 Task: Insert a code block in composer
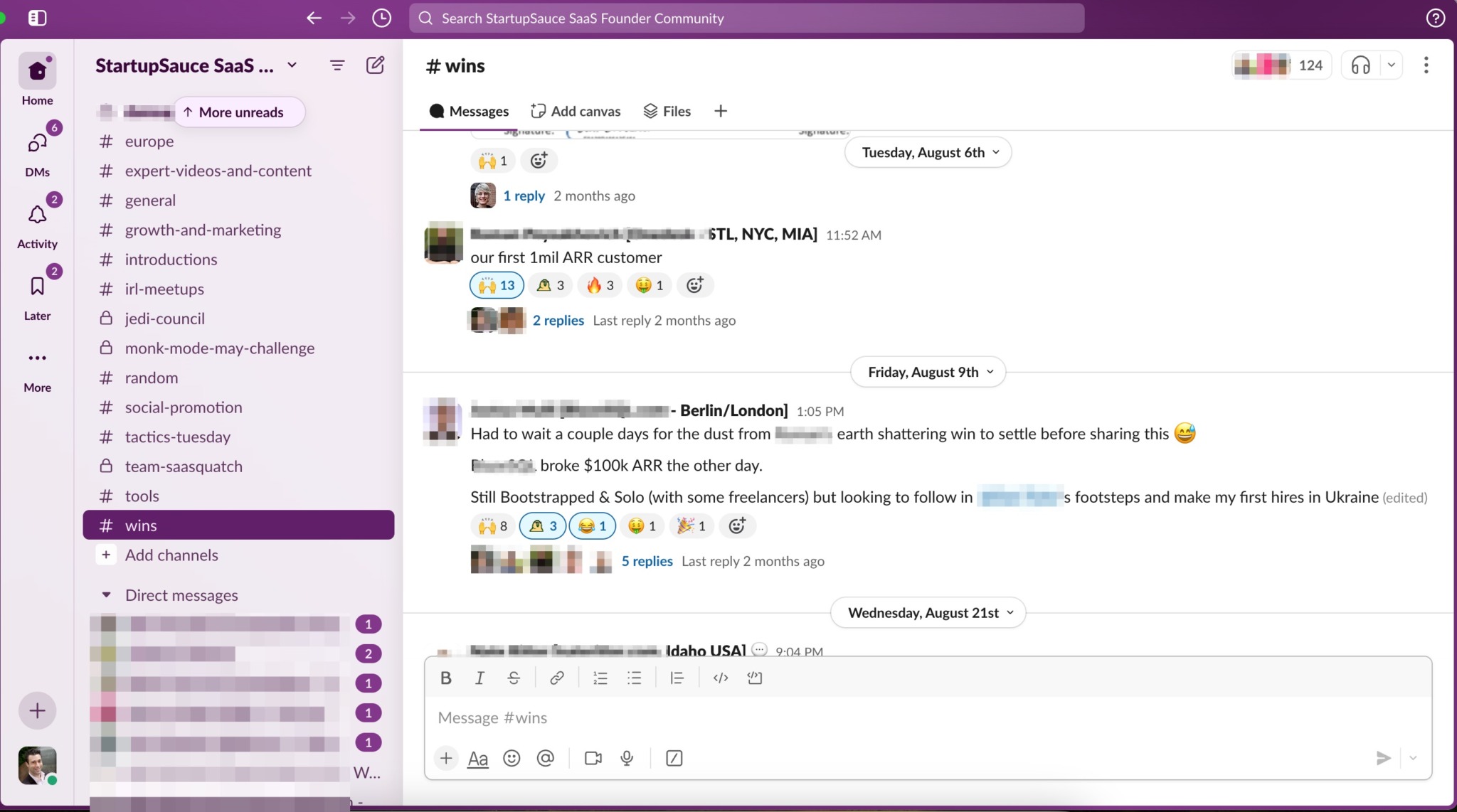click(754, 678)
